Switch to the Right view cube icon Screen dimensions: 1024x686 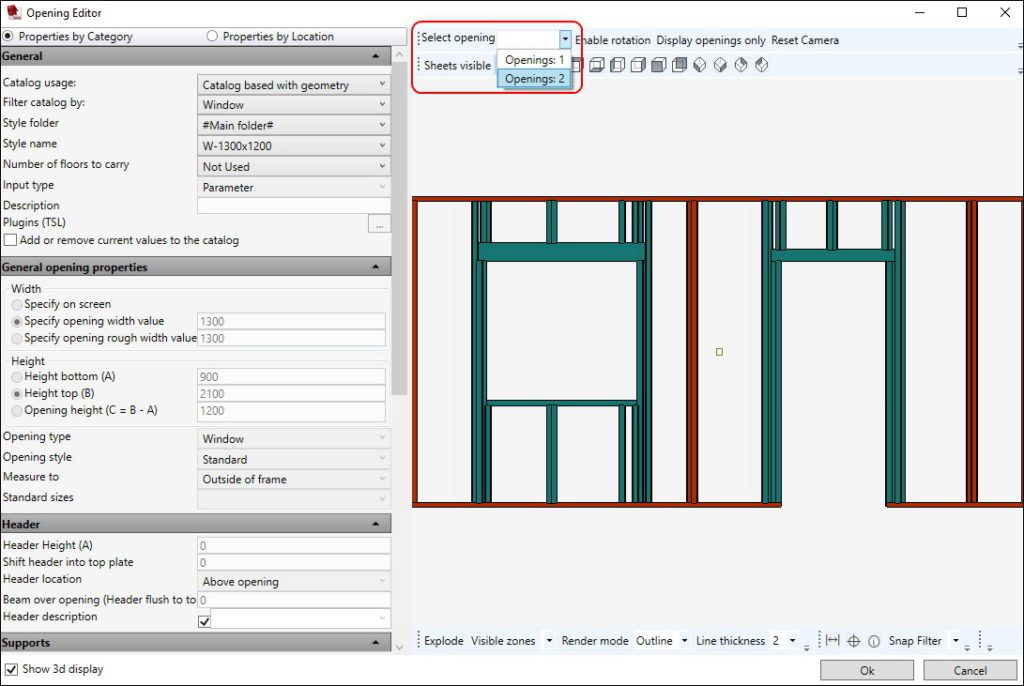pyautogui.click(x=638, y=65)
